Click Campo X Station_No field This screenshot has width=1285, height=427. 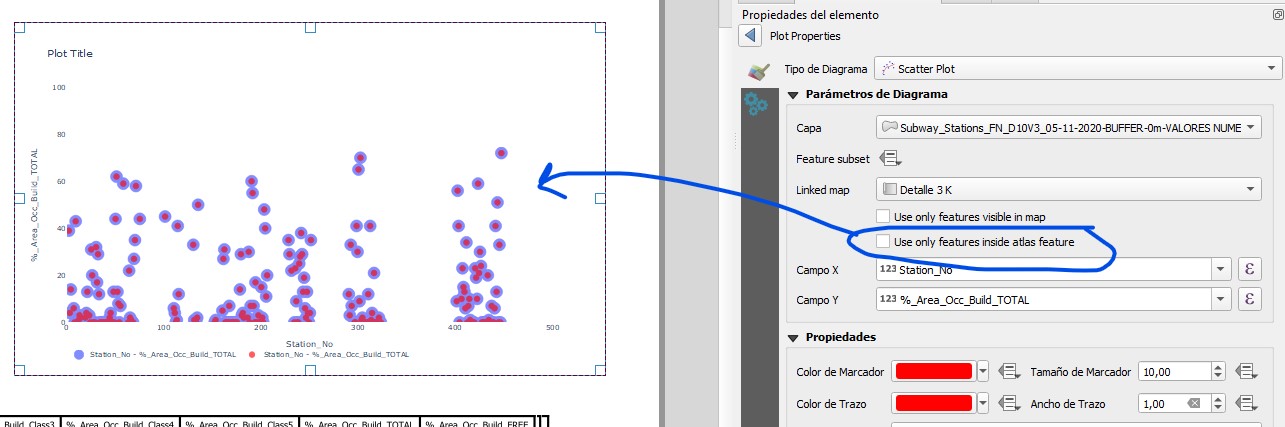(1044, 269)
